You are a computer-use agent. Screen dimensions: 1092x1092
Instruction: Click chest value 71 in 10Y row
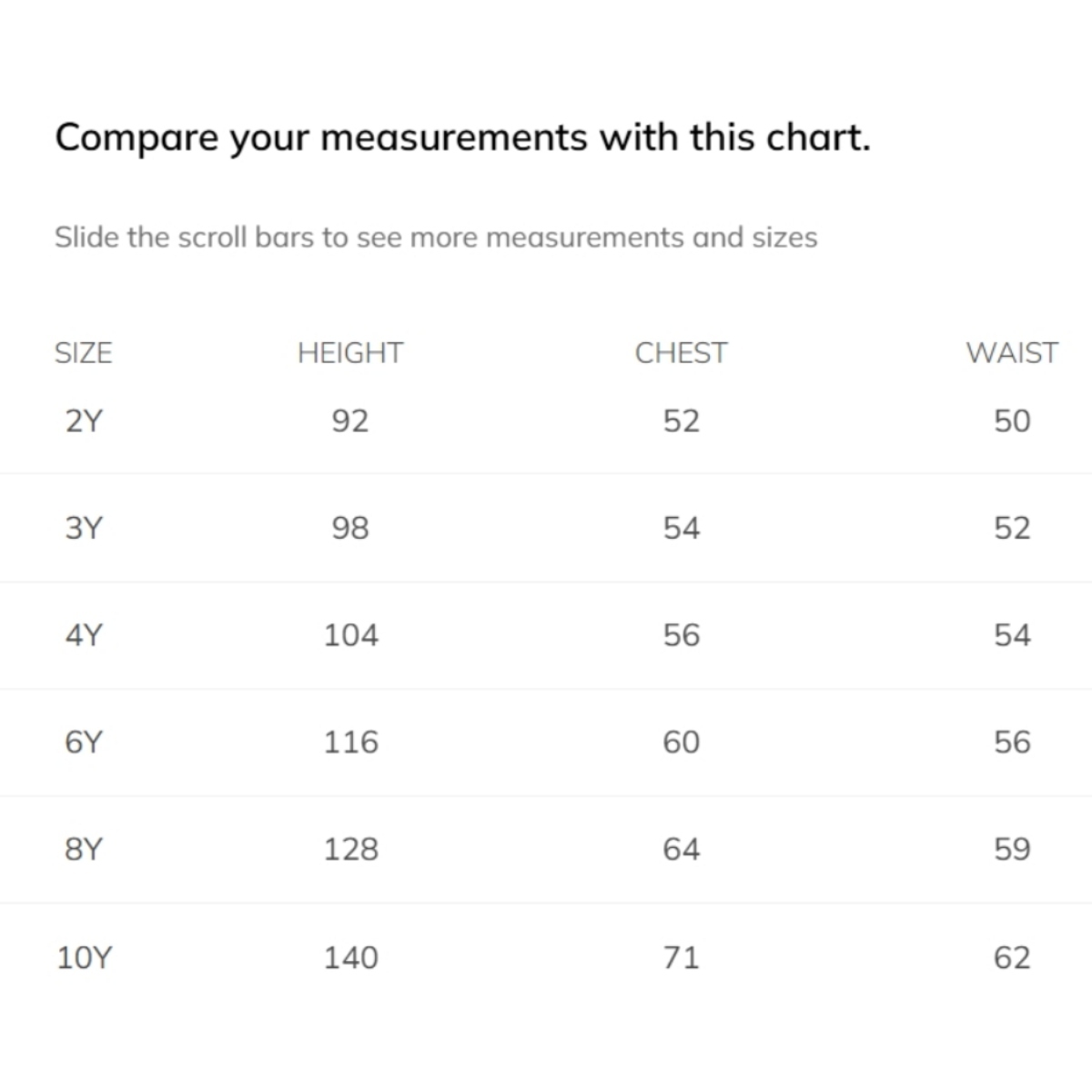(682, 957)
